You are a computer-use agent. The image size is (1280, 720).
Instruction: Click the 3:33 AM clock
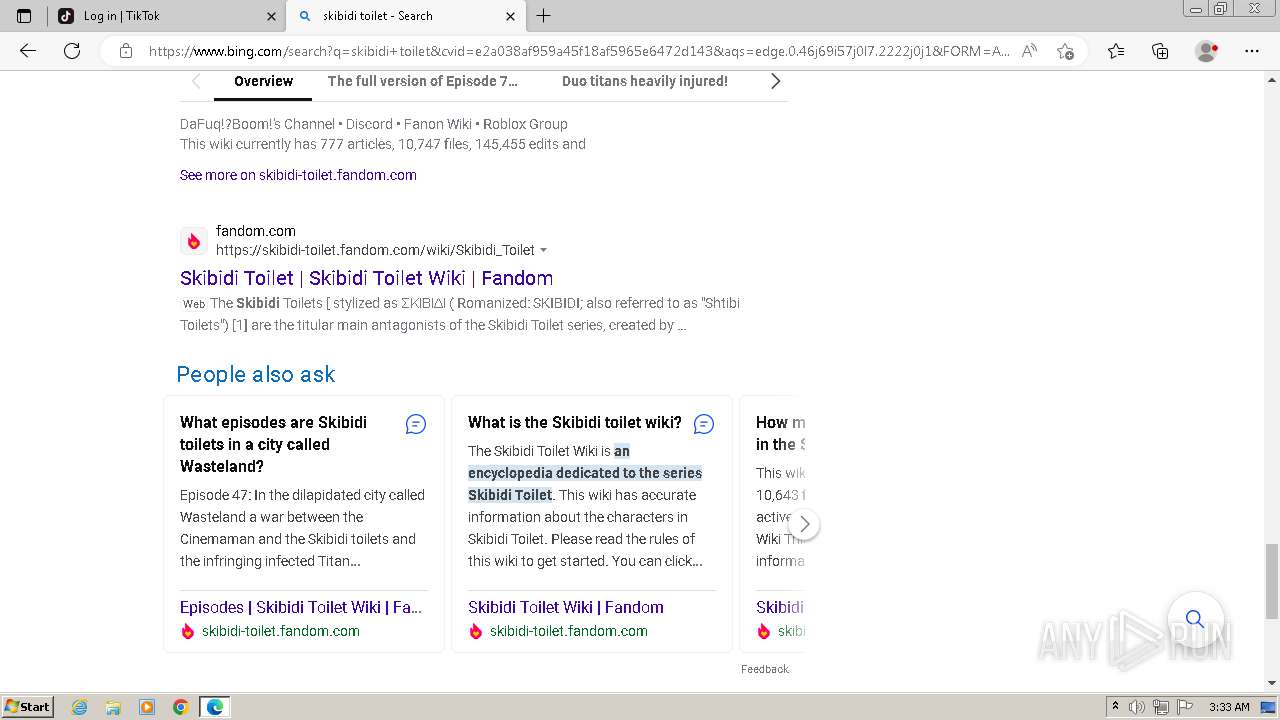pos(1229,707)
